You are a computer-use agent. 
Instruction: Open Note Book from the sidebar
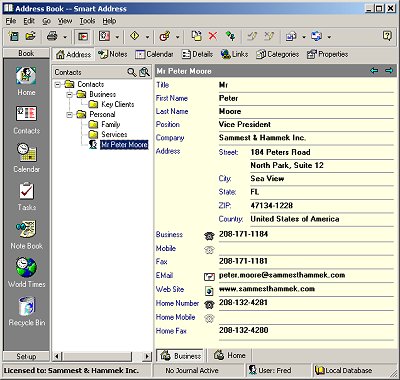coord(26,235)
